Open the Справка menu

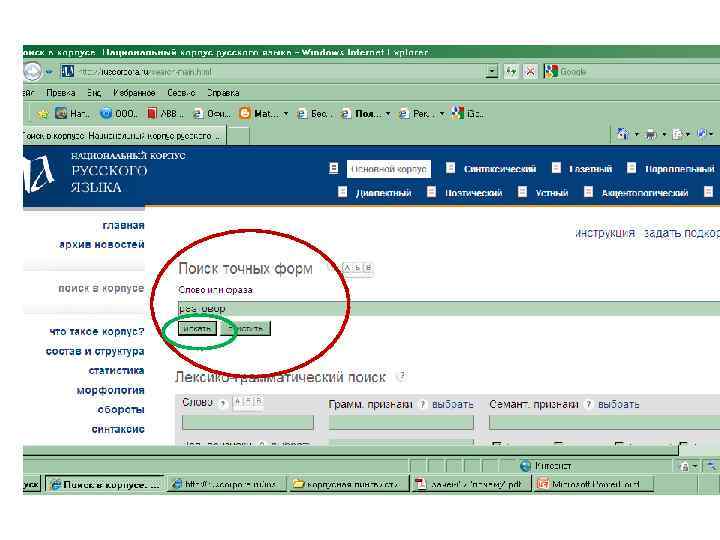point(223,93)
